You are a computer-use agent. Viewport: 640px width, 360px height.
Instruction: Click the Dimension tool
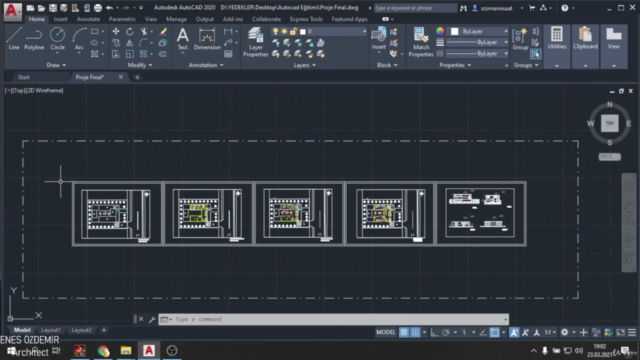coord(207,39)
